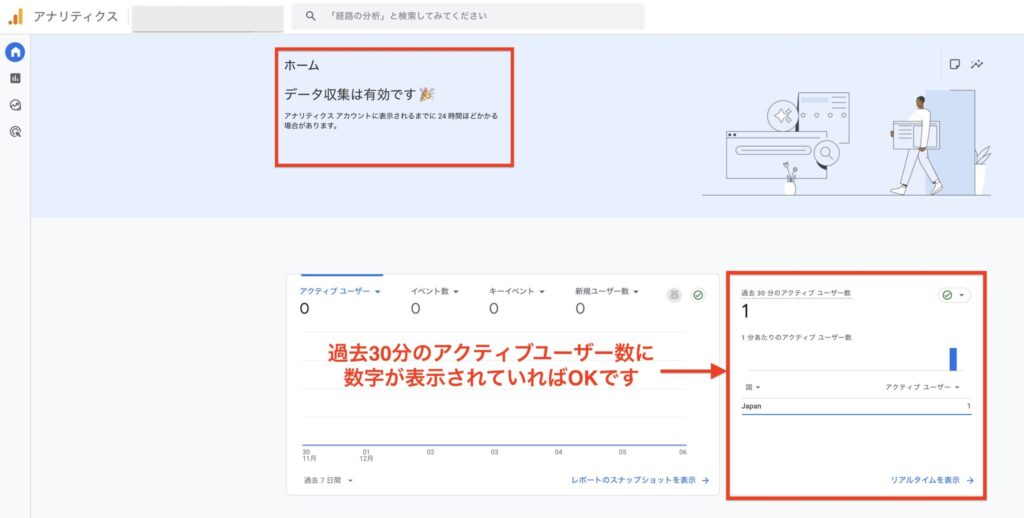Open Reports from the sidebar bar chart icon
The width and height of the screenshot is (1024, 518).
[15, 78]
